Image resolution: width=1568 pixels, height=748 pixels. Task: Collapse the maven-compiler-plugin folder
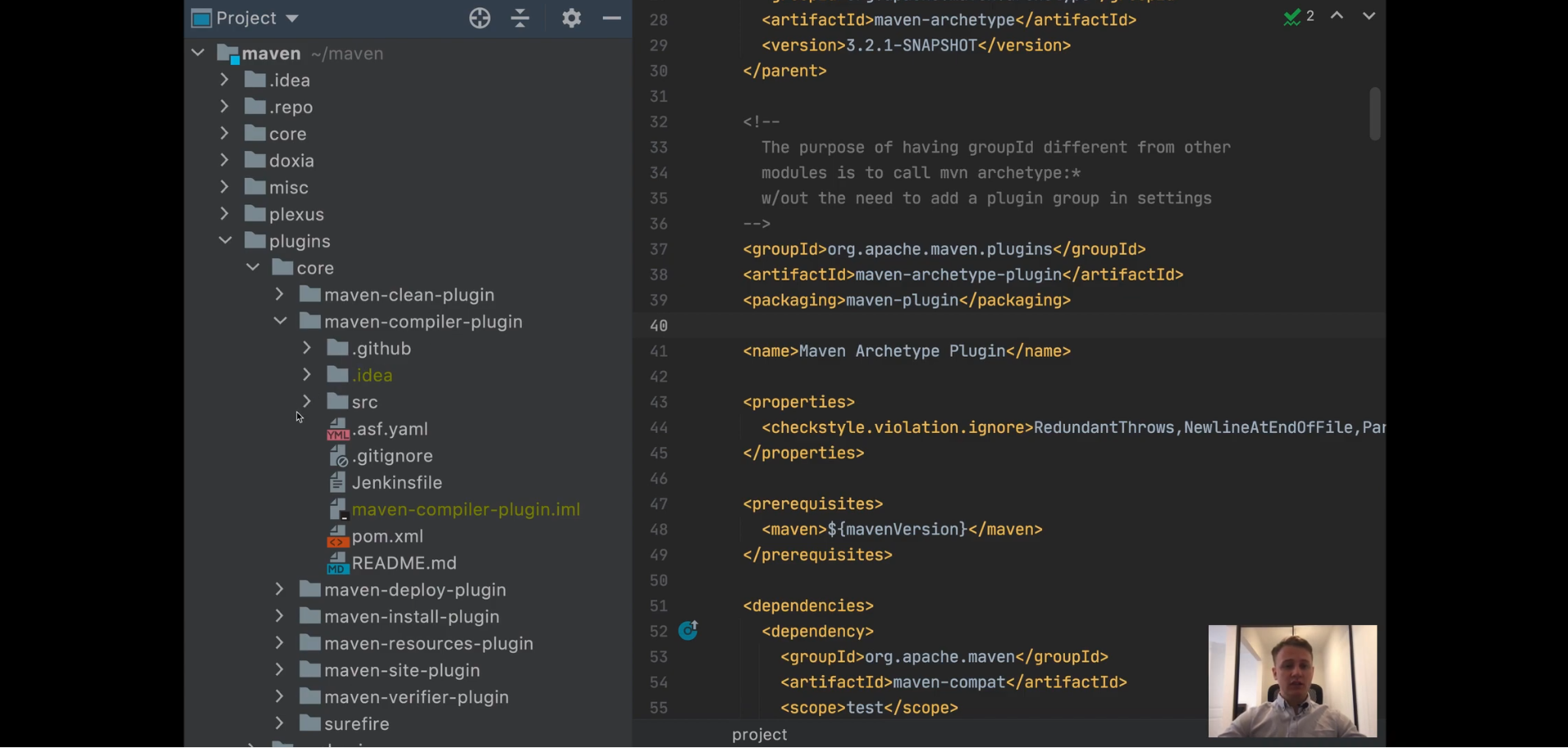pos(280,322)
